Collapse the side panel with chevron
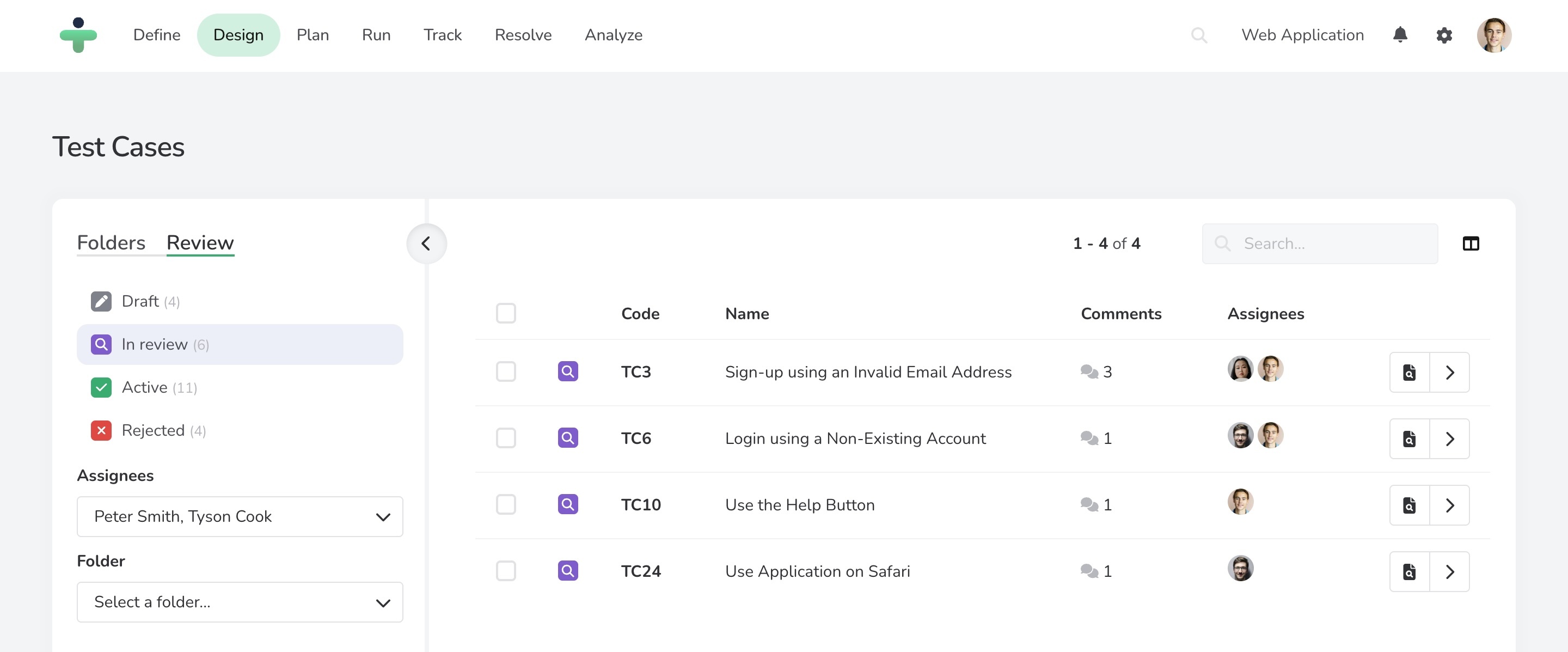This screenshot has width=1568, height=652. coord(426,243)
